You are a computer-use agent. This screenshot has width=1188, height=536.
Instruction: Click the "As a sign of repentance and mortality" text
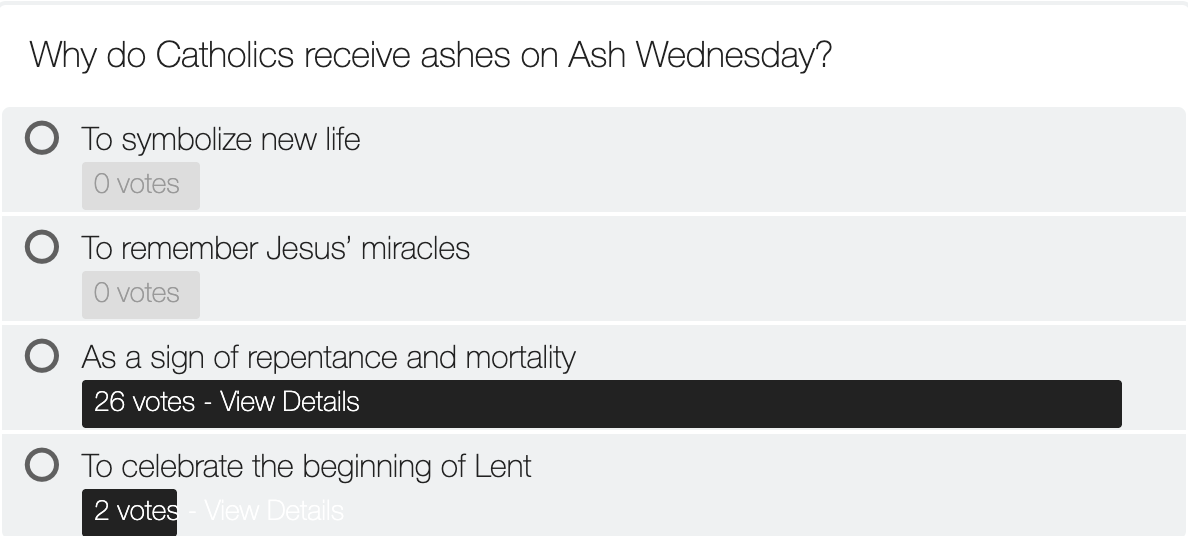pyautogui.click(x=329, y=358)
